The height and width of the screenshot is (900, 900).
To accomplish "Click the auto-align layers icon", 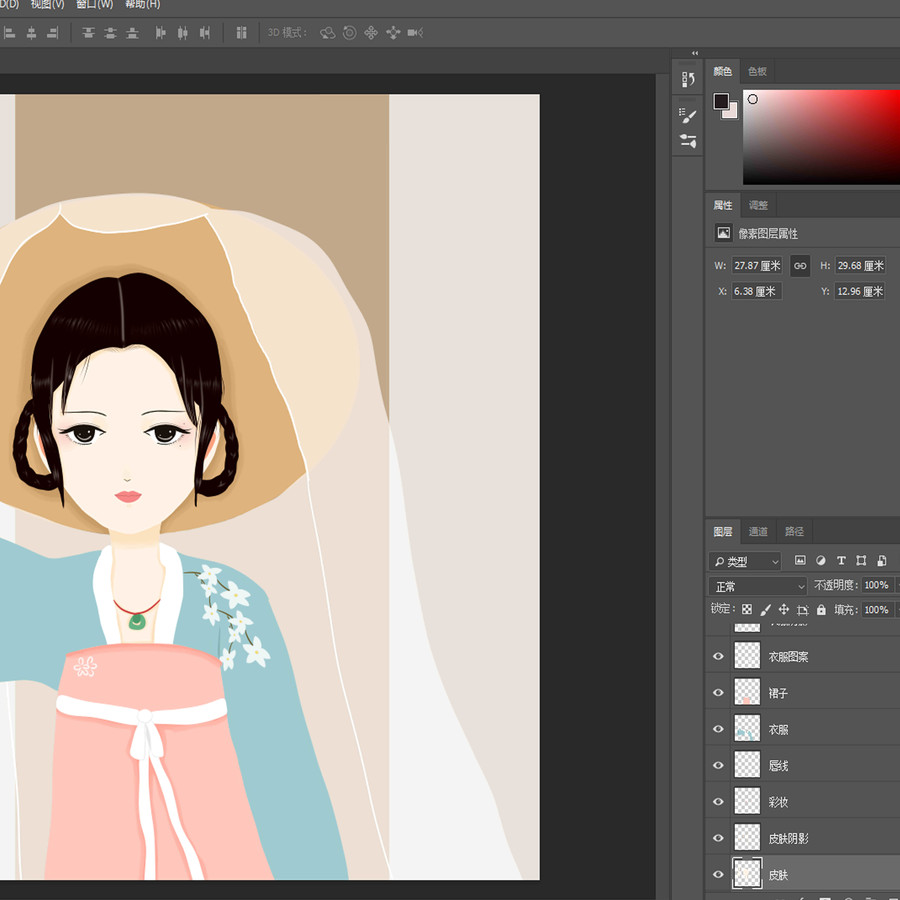I will 242,33.
